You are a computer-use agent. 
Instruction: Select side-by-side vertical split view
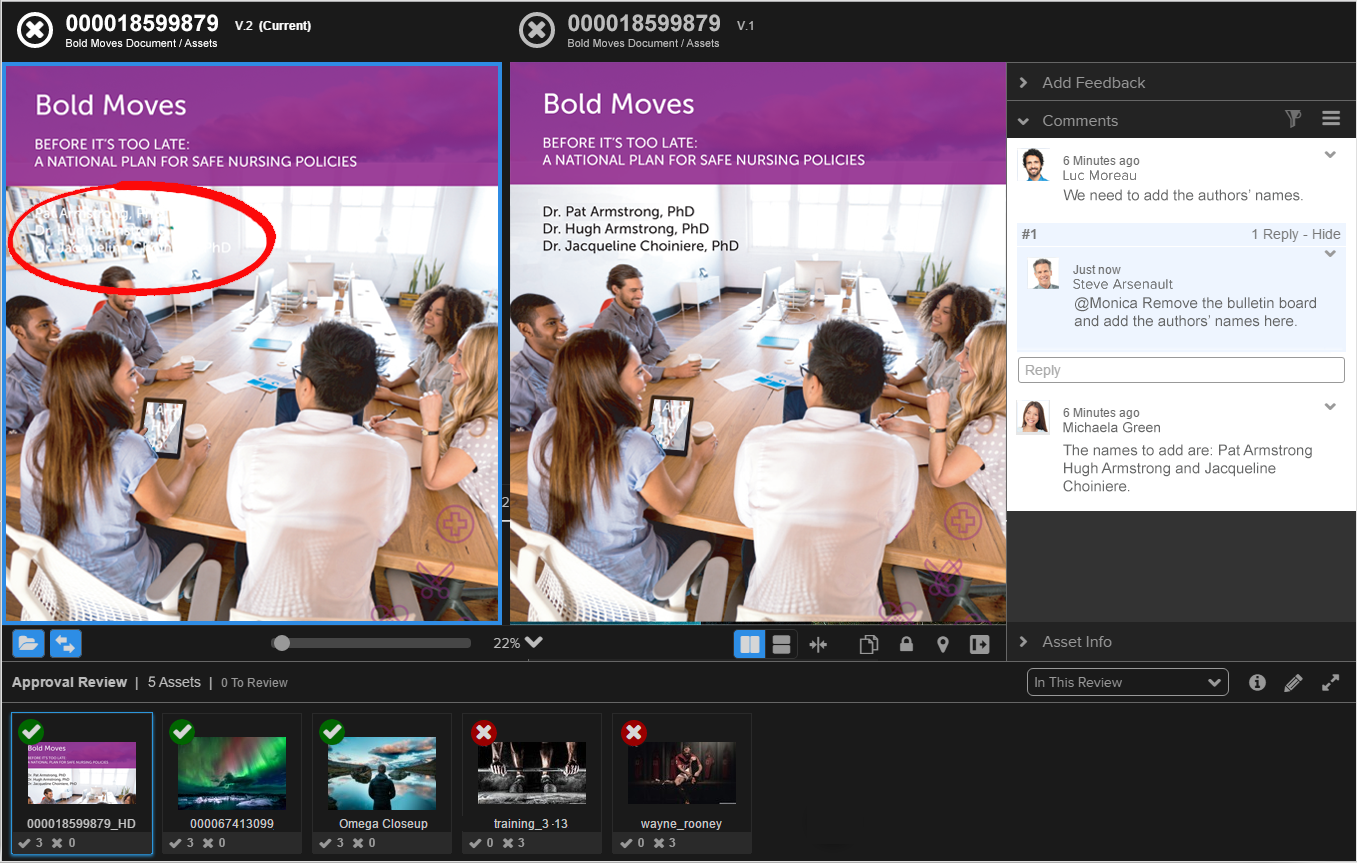pyautogui.click(x=749, y=645)
